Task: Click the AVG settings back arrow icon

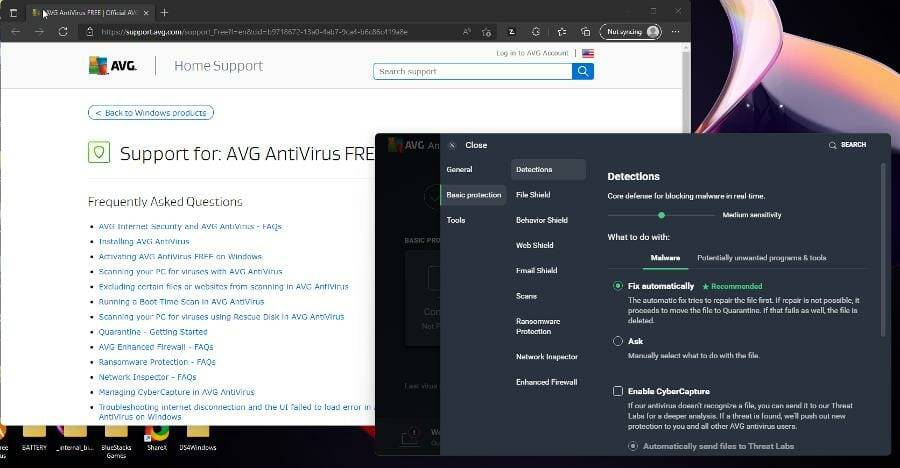Action: point(452,145)
